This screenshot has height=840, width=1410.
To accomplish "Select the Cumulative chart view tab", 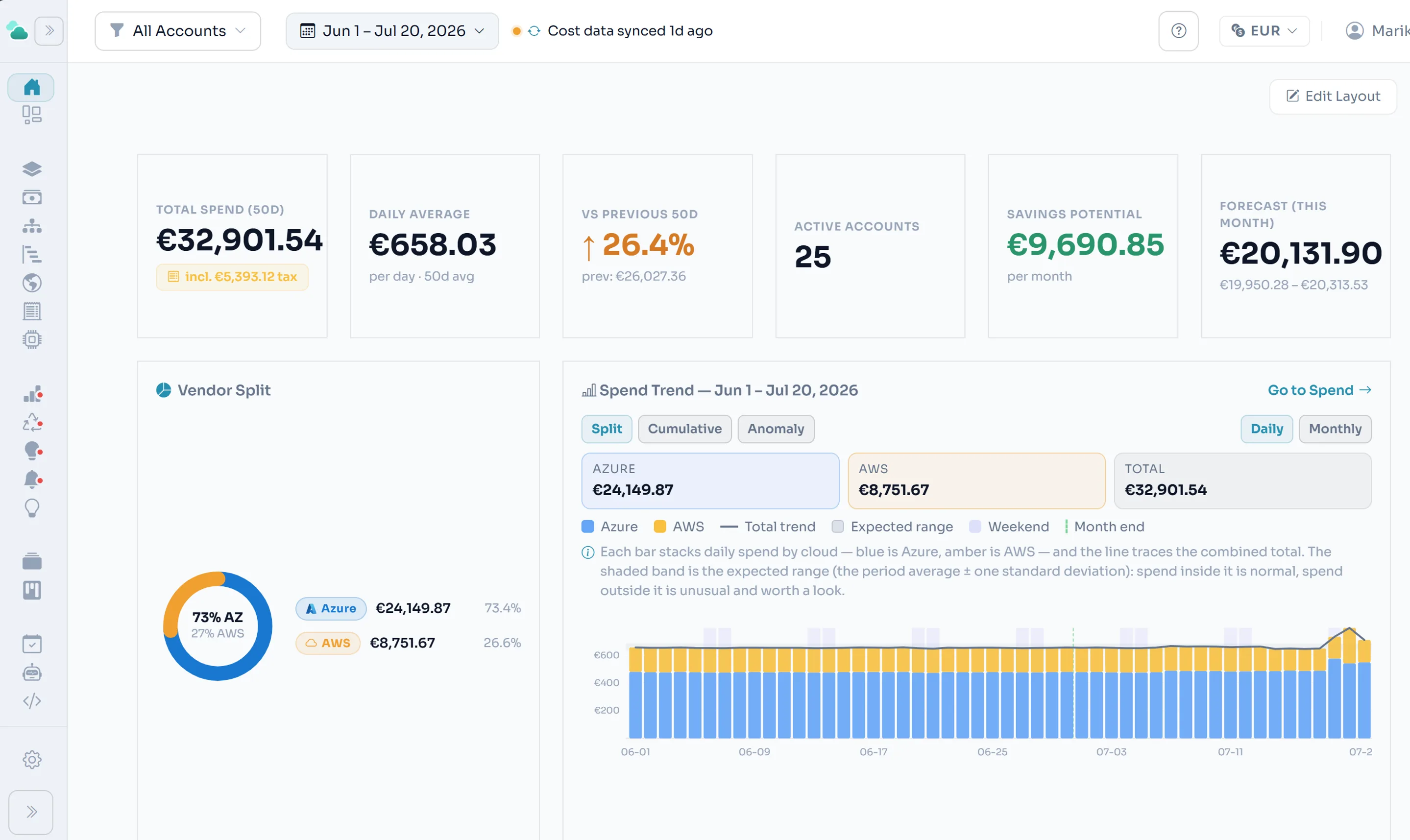I will tap(685, 429).
